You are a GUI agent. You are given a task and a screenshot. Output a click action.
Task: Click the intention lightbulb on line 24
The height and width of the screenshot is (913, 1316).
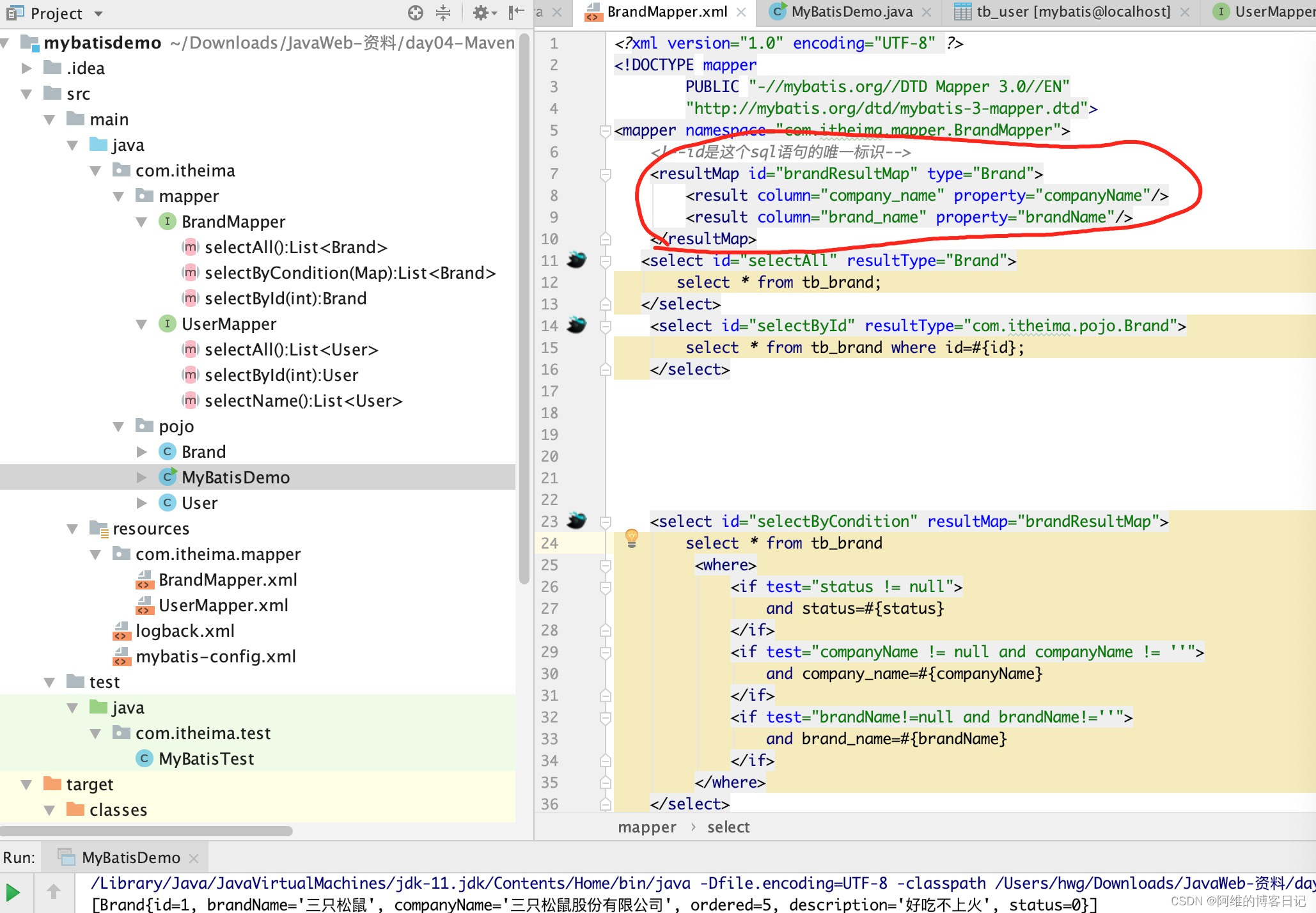632,538
